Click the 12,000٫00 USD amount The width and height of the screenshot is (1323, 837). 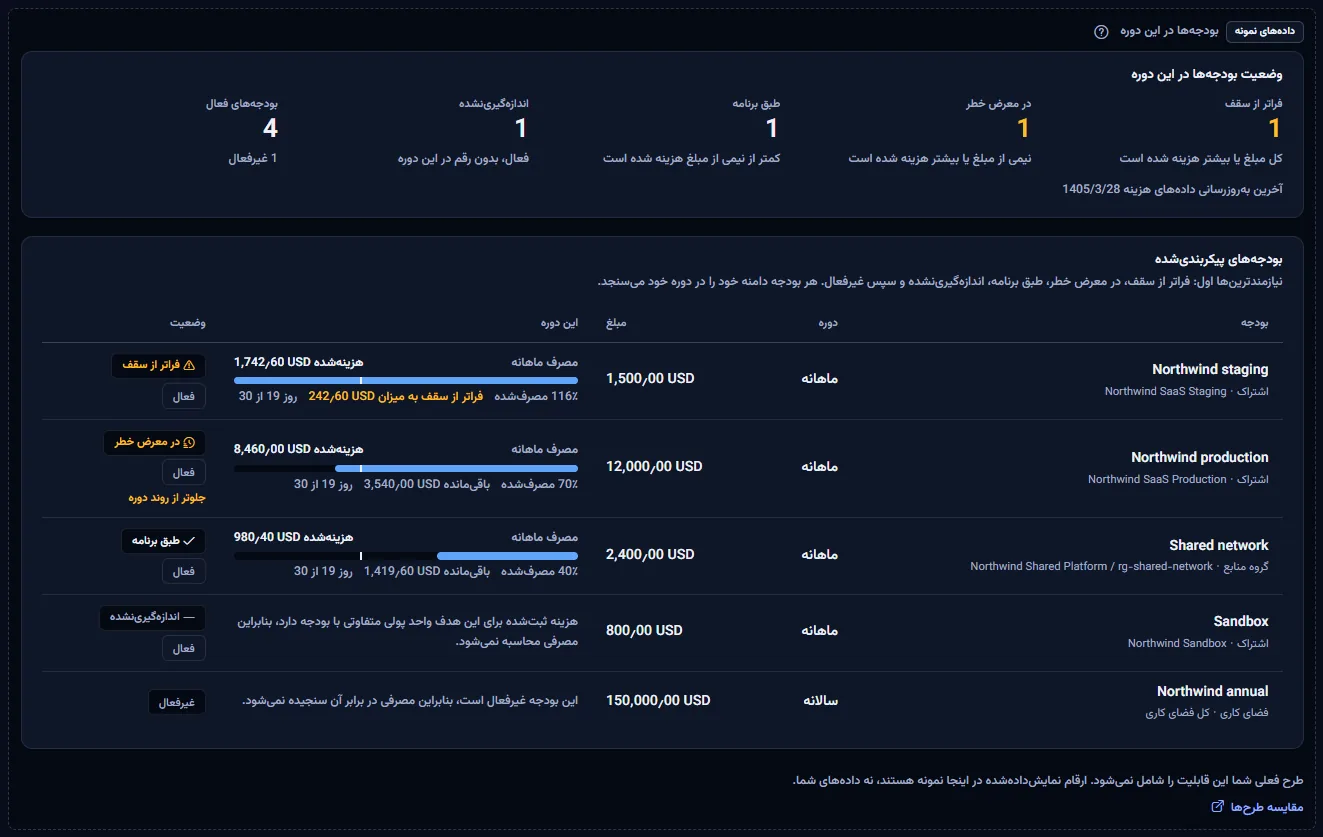(x=654, y=466)
